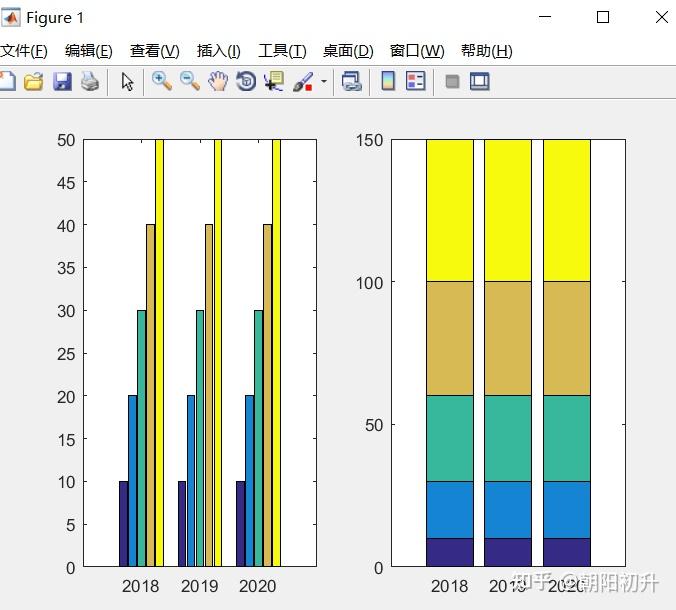The height and width of the screenshot is (610, 676).
Task: Open a file with the folder icon
Action: click(x=34, y=81)
